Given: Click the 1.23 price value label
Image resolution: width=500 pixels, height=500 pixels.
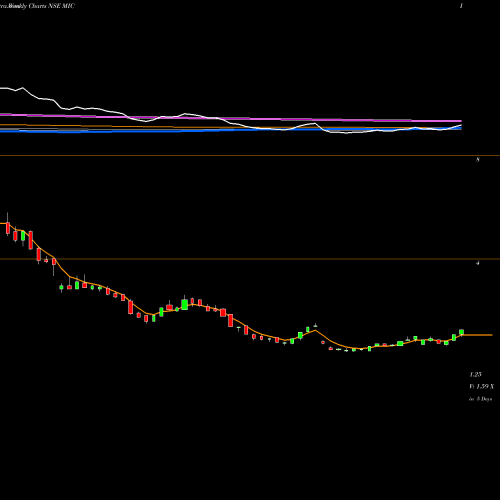Looking at the screenshot, I should click(x=475, y=375).
